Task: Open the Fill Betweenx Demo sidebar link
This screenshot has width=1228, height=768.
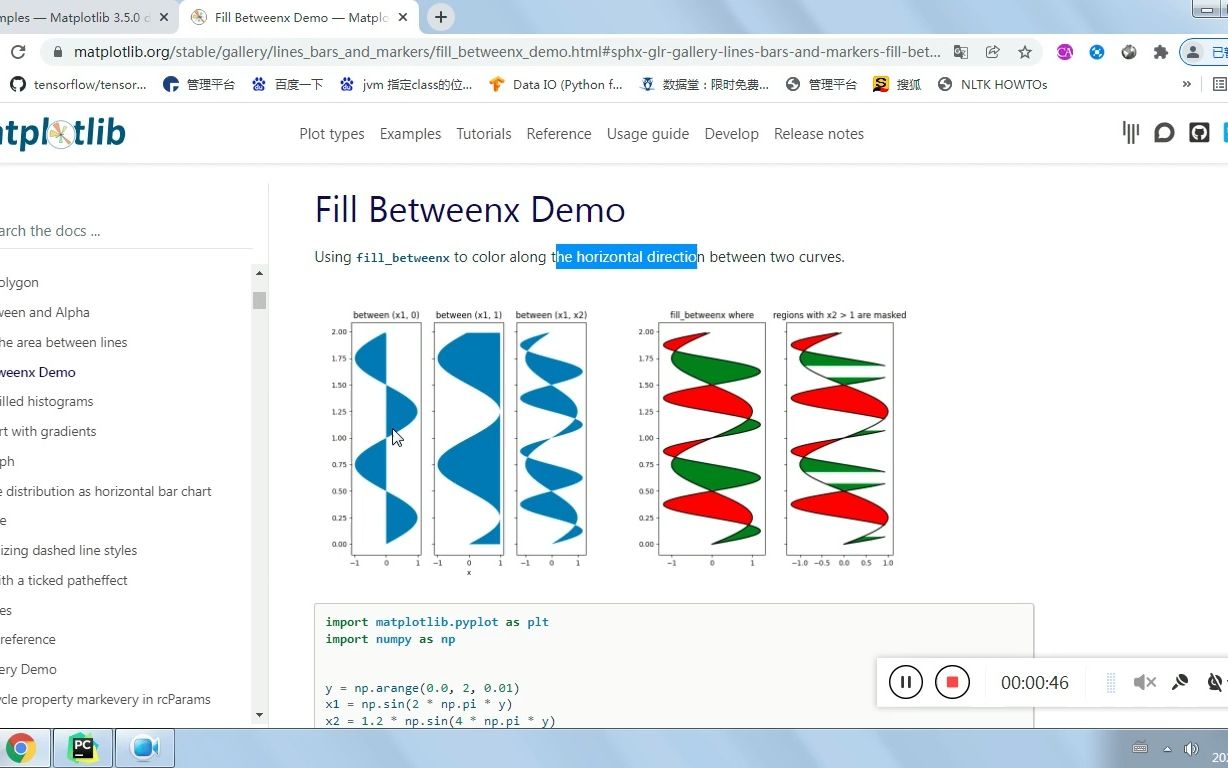Action: 38,371
